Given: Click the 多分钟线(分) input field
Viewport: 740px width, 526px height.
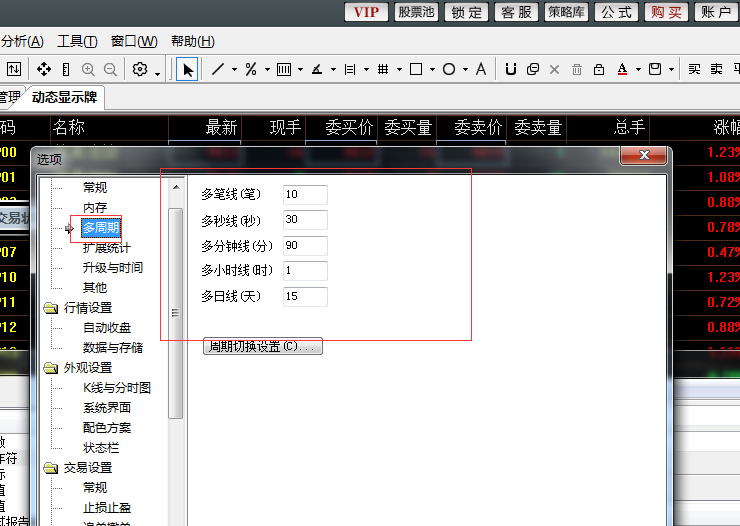Looking at the screenshot, I should tap(305, 245).
